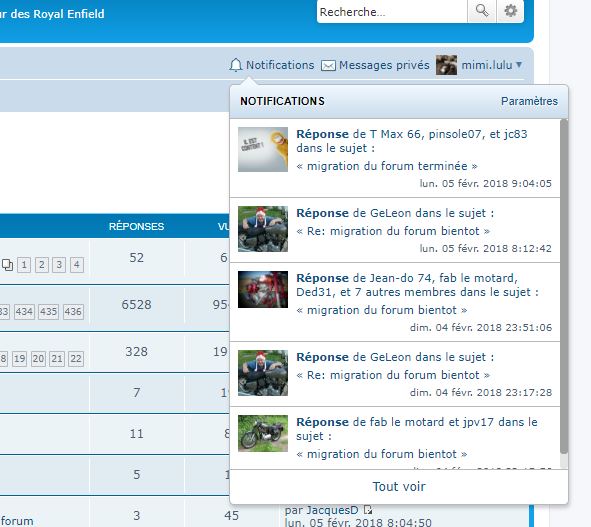Click GeLeon avatar in 23:17:28 notification

pyautogui.click(x=263, y=373)
